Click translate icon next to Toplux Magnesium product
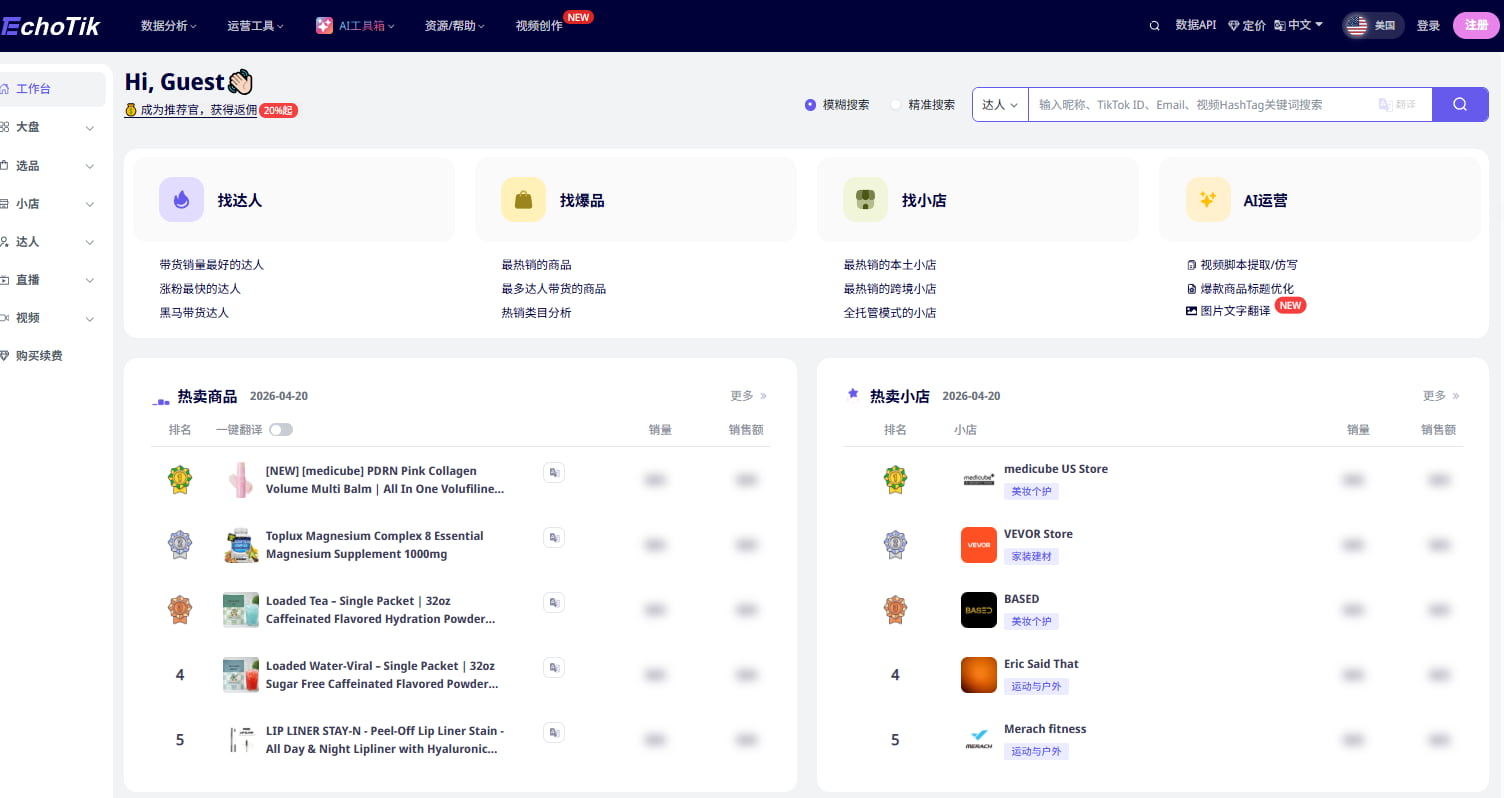Viewport: 1504px width, 798px height. (554, 538)
